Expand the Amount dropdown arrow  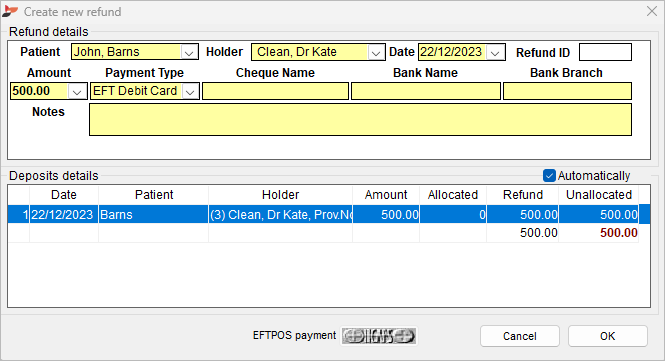pyautogui.click(x=77, y=91)
